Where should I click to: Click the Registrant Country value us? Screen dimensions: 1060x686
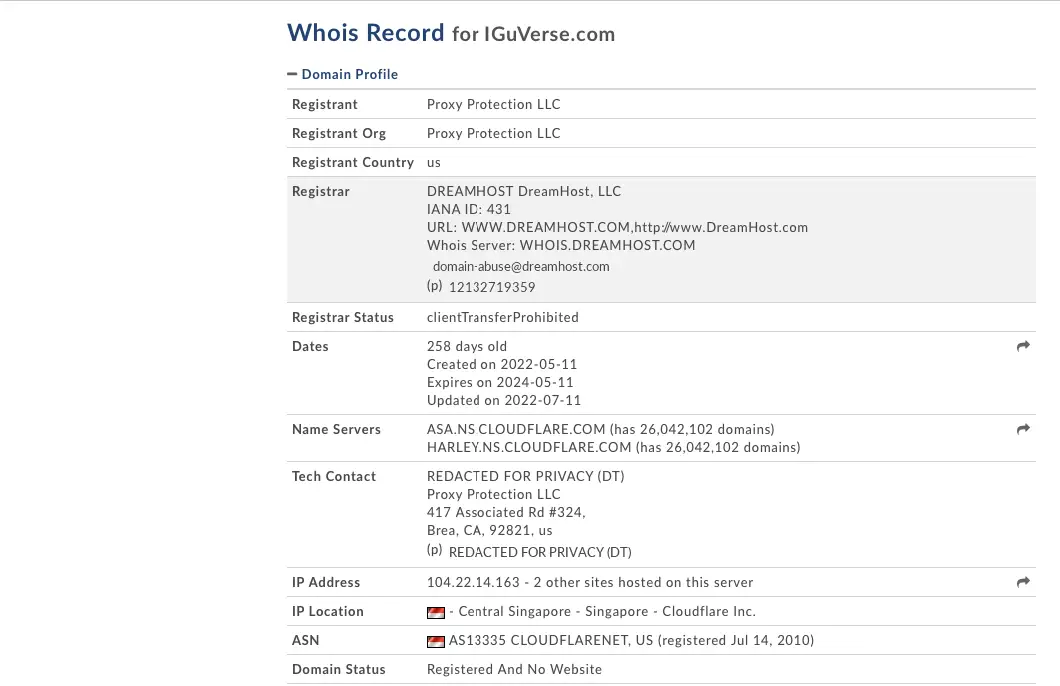click(433, 163)
